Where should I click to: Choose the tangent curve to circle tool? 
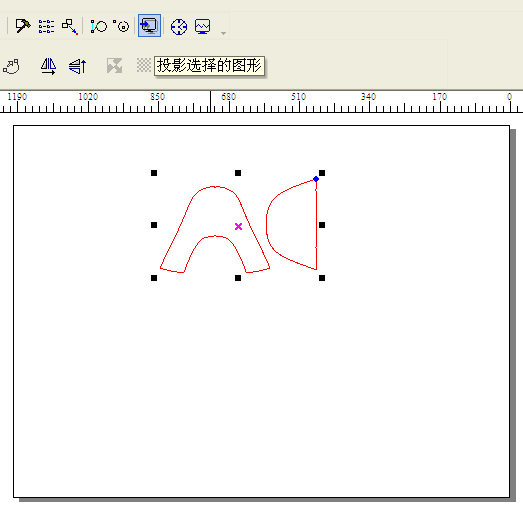[98, 26]
